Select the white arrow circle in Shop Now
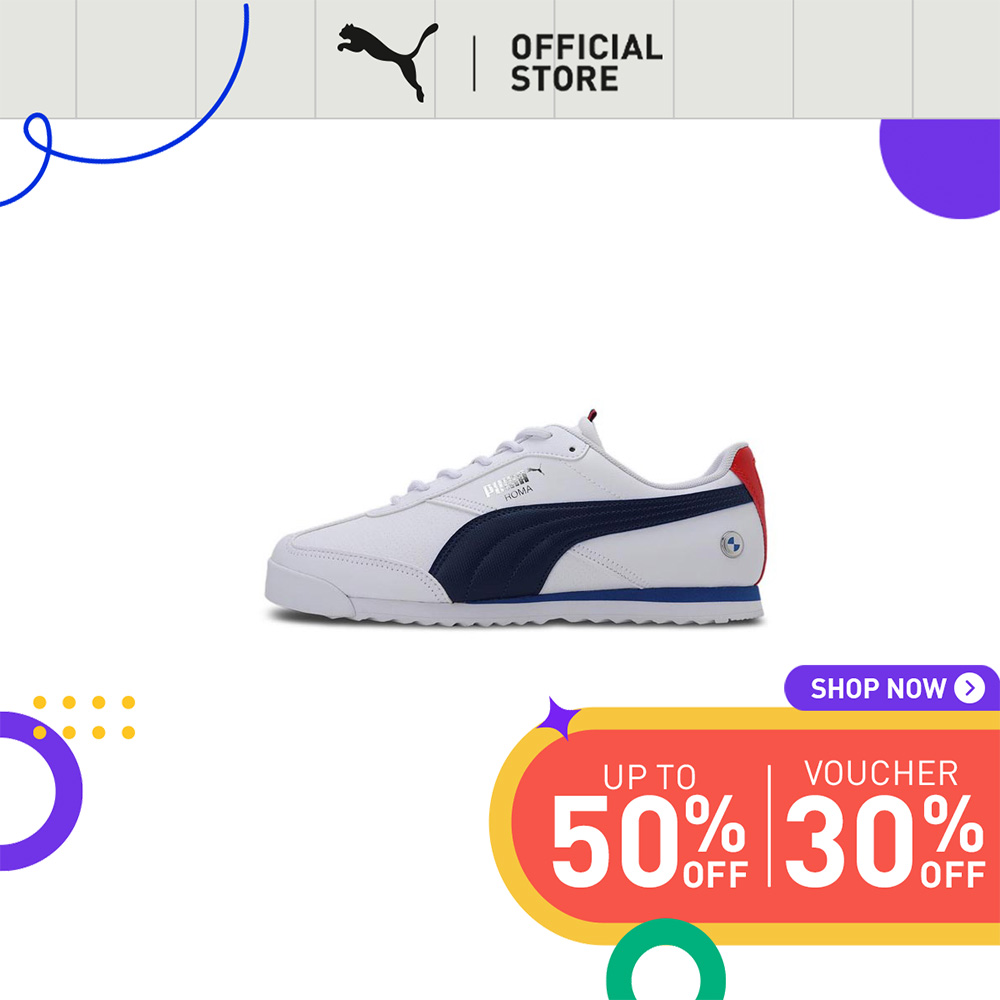Screen dimensions: 1000x1000 969,688
